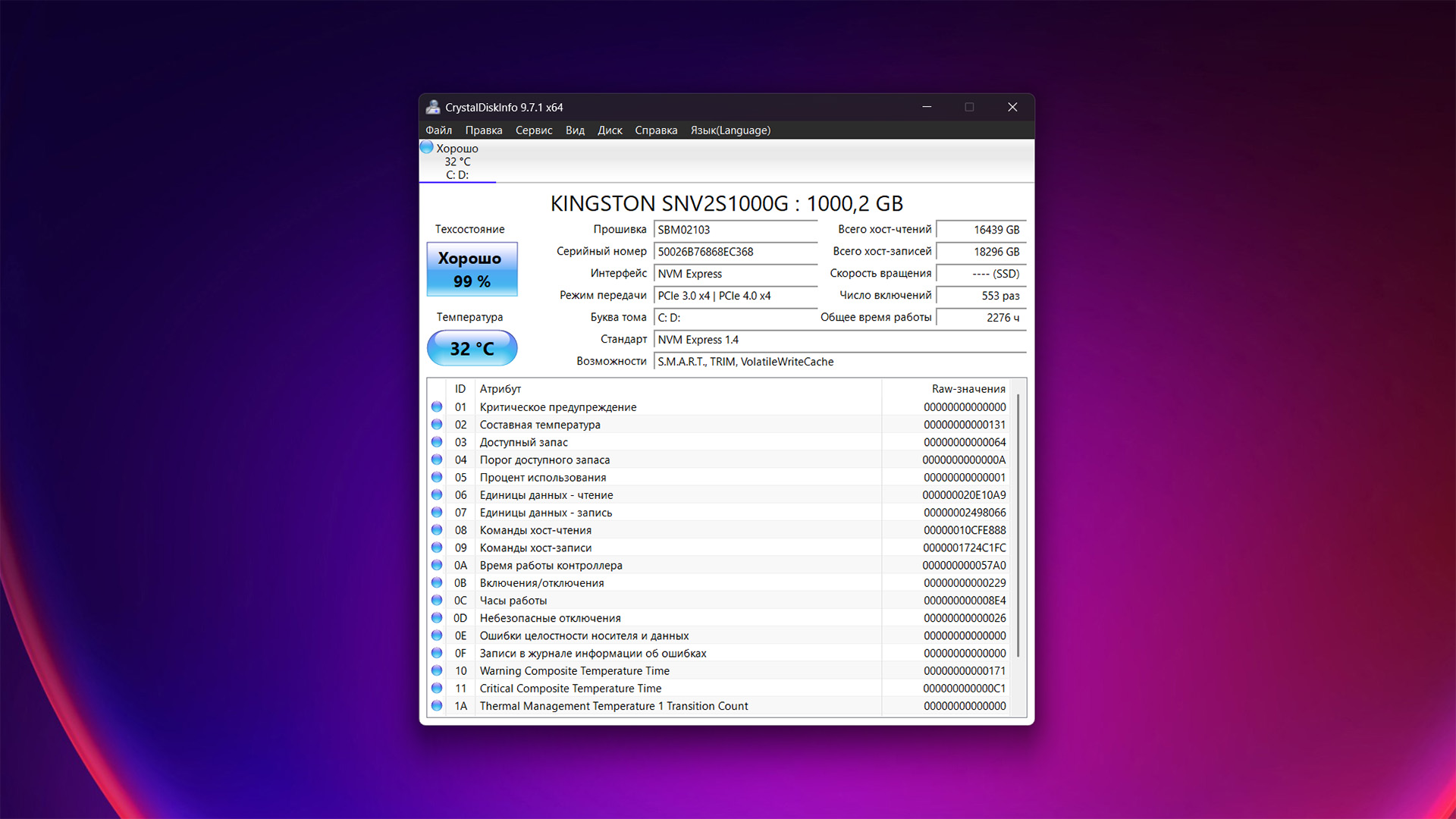Click the SMART attribute list scrollbar
The width and height of the screenshot is (1456, 819).
click(1018, 526)
